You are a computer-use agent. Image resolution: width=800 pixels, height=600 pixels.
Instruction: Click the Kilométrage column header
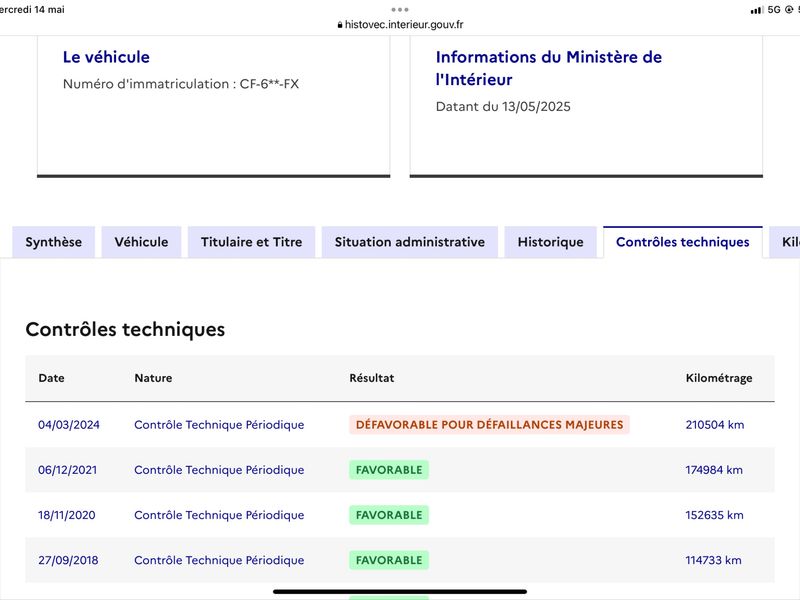(x=719, y=378)
